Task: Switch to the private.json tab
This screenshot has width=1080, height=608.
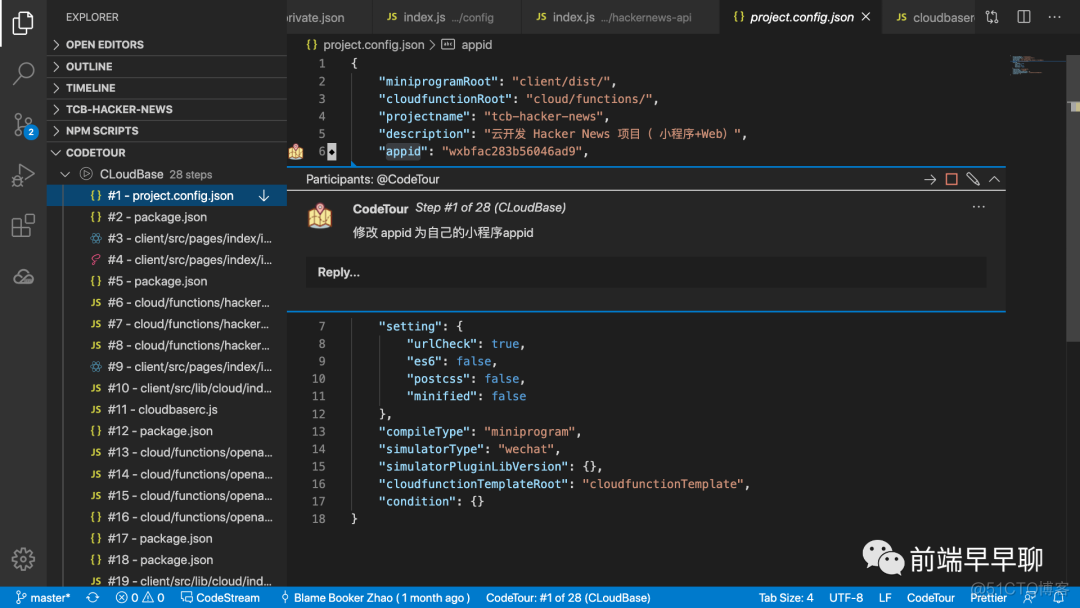Action: tap(329, 17)
